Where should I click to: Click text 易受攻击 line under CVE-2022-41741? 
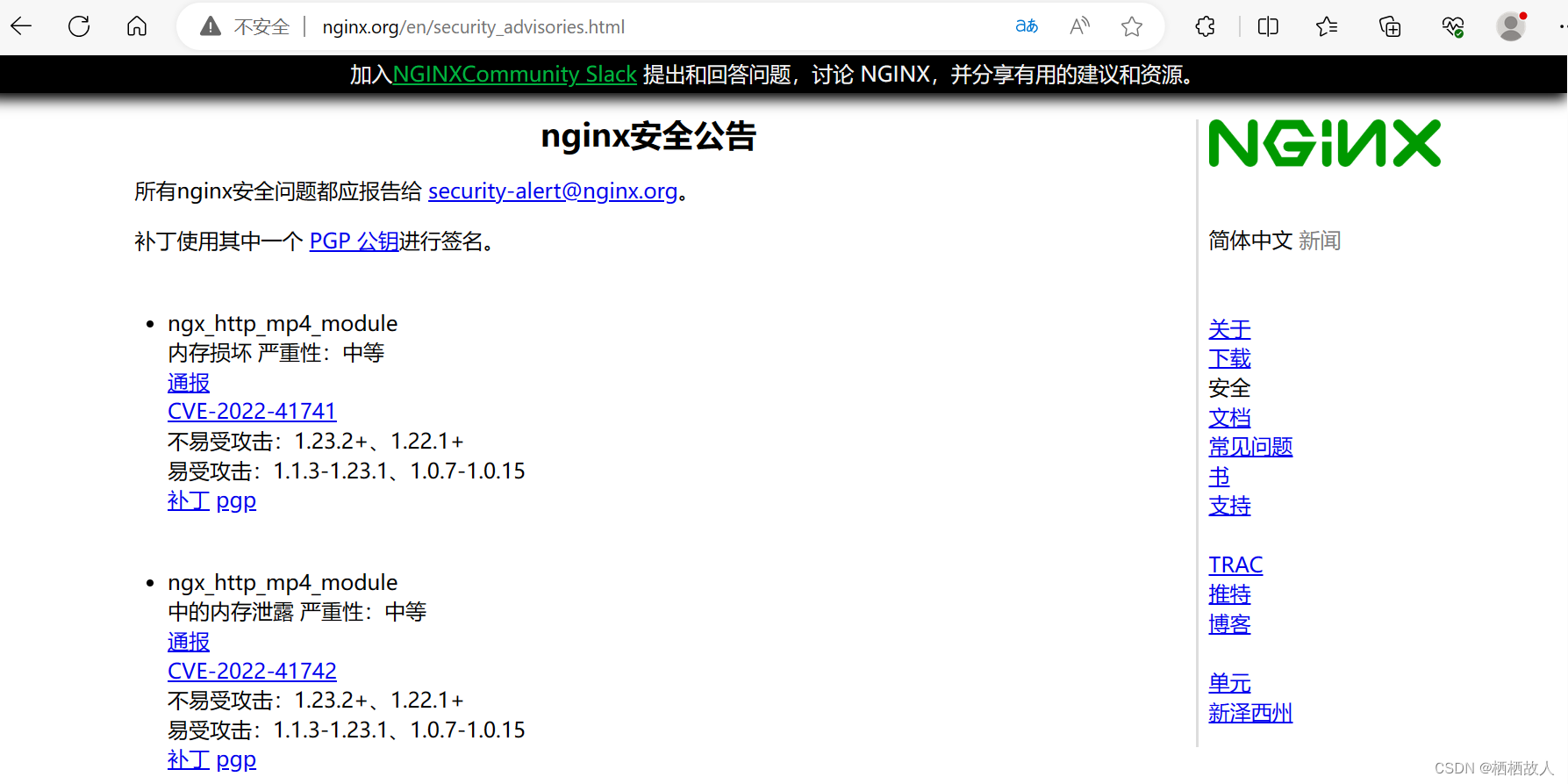pos(347,471)
